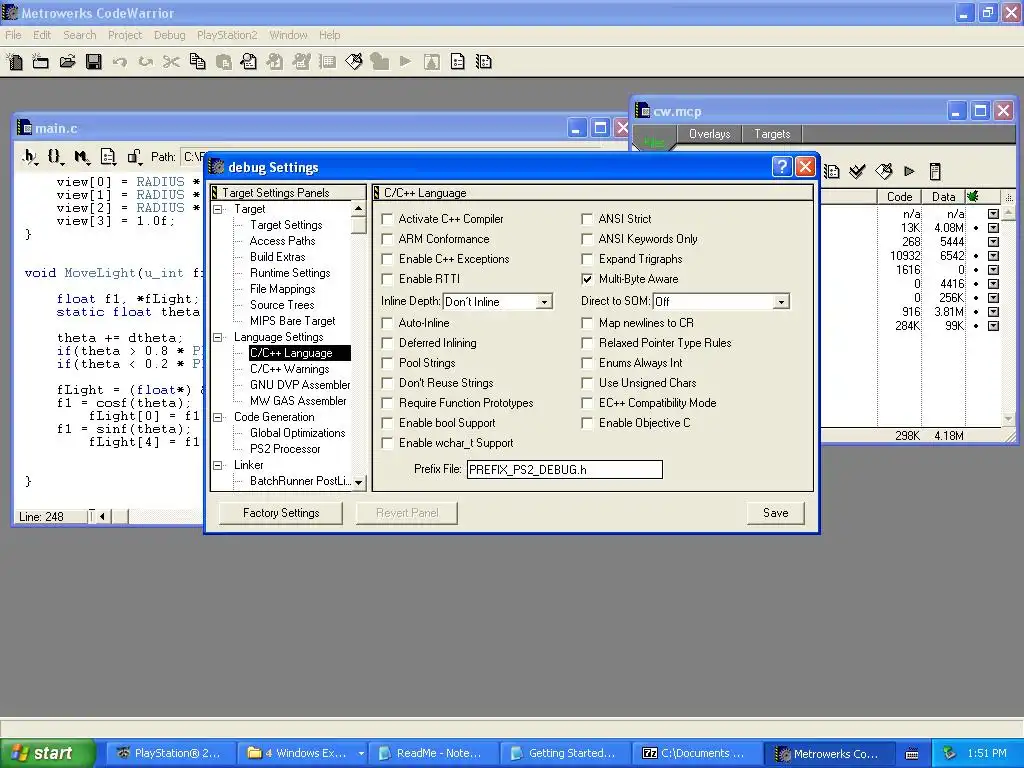Toggle the ARM Conformance checkbox

(387, 239)
